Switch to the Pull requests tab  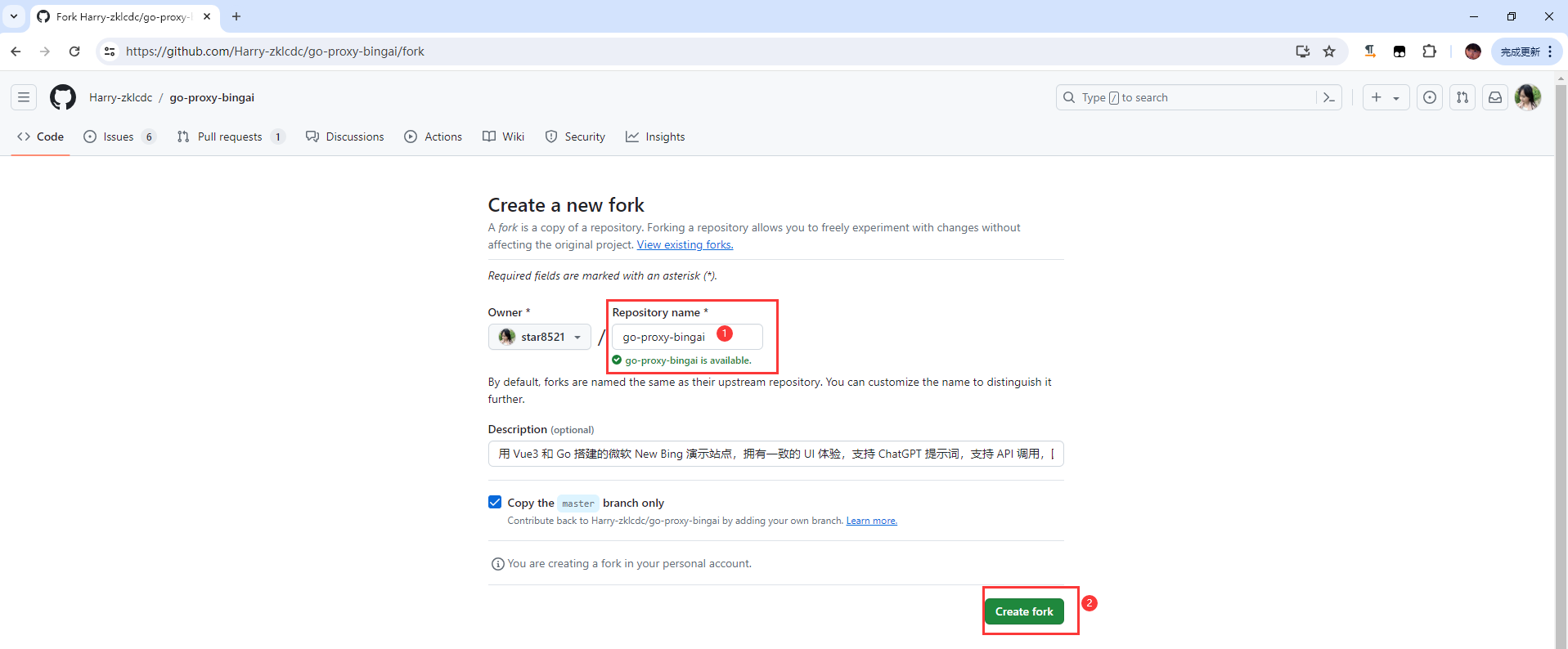pyautogui.click(x=231, y=137)
